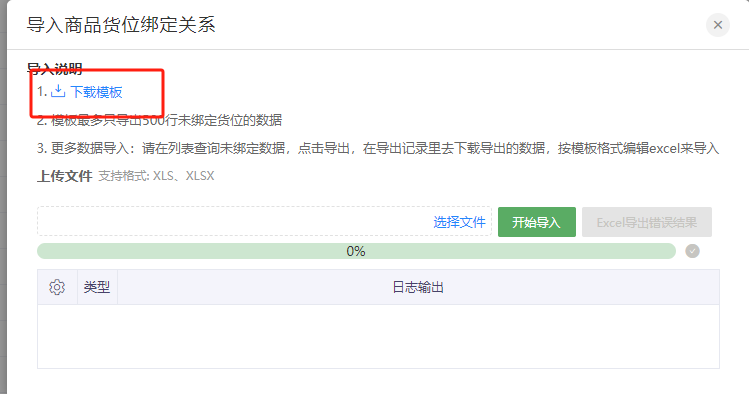The height and width of the screenshot is (394, 749).
Task: Start import with the green 开始导入 button
Action: (536, 222)
